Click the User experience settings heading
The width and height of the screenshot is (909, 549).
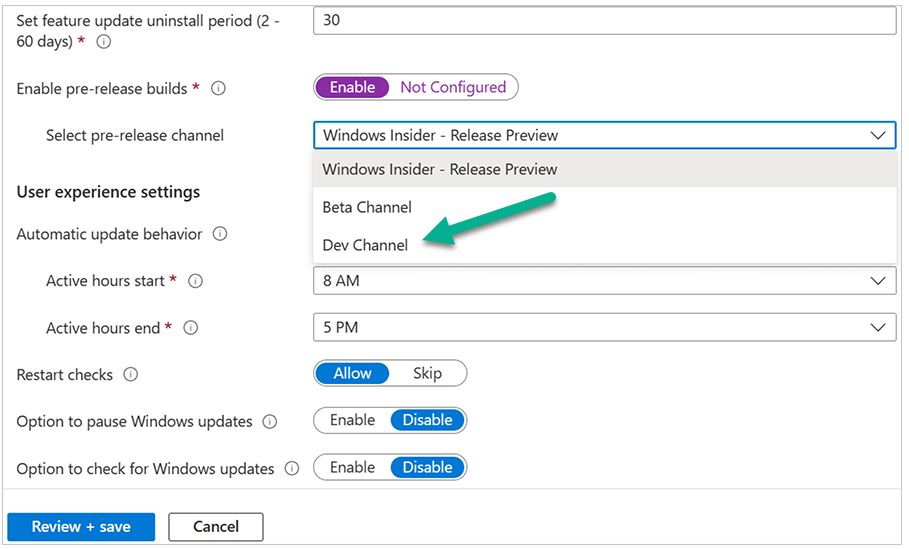click(x=108, y=192)
